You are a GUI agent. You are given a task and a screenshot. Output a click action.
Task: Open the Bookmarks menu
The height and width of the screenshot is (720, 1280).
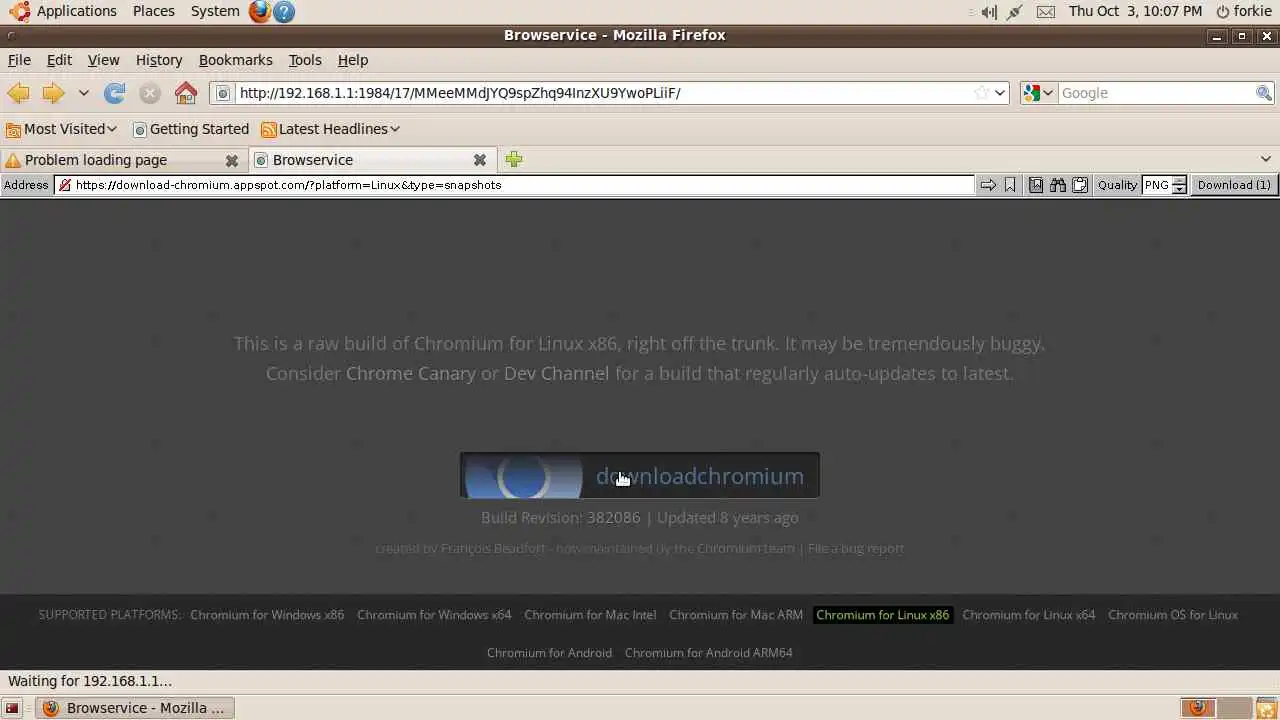click(x=235, y=60)
